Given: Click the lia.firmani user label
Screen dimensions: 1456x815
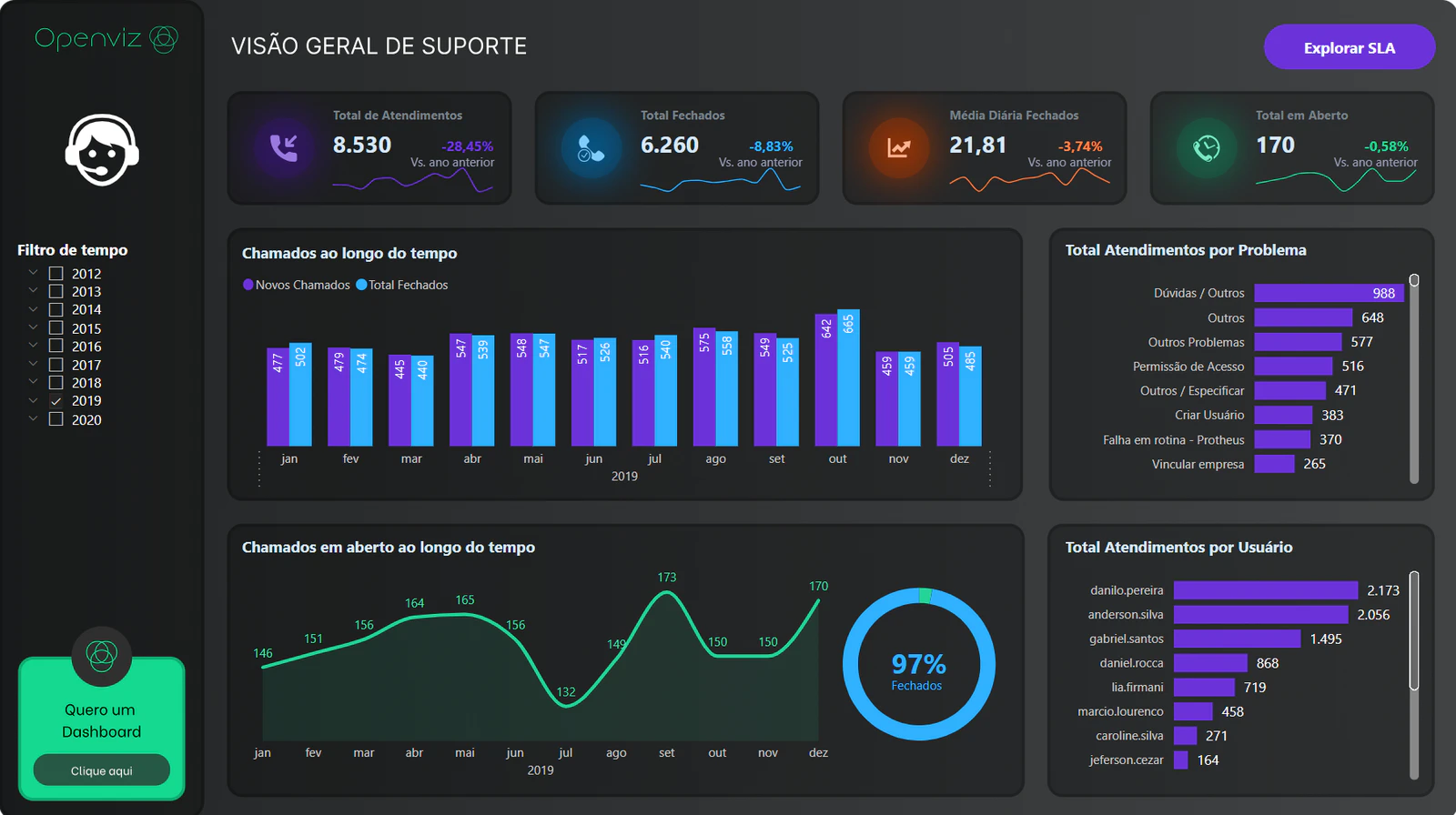Looking at the screenshot, I should pyautogui.click(x=1137, y=687).
